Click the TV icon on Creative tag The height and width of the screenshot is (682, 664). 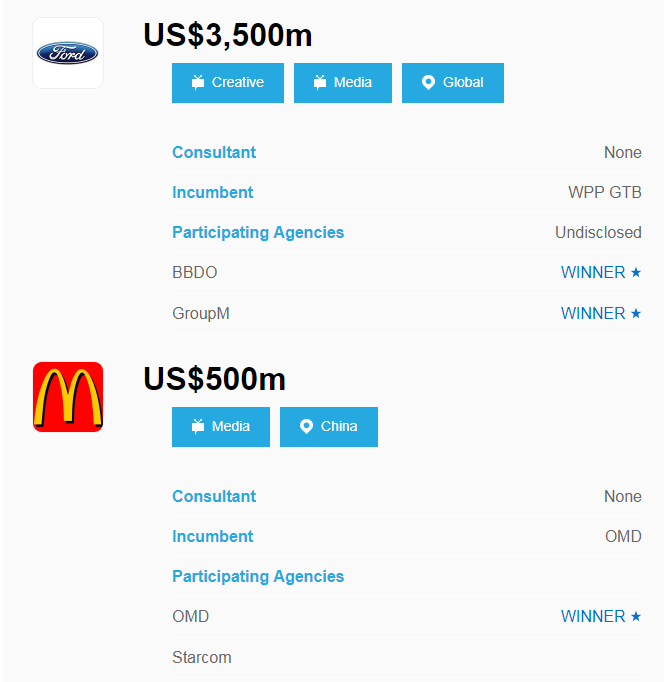[197, 83]
